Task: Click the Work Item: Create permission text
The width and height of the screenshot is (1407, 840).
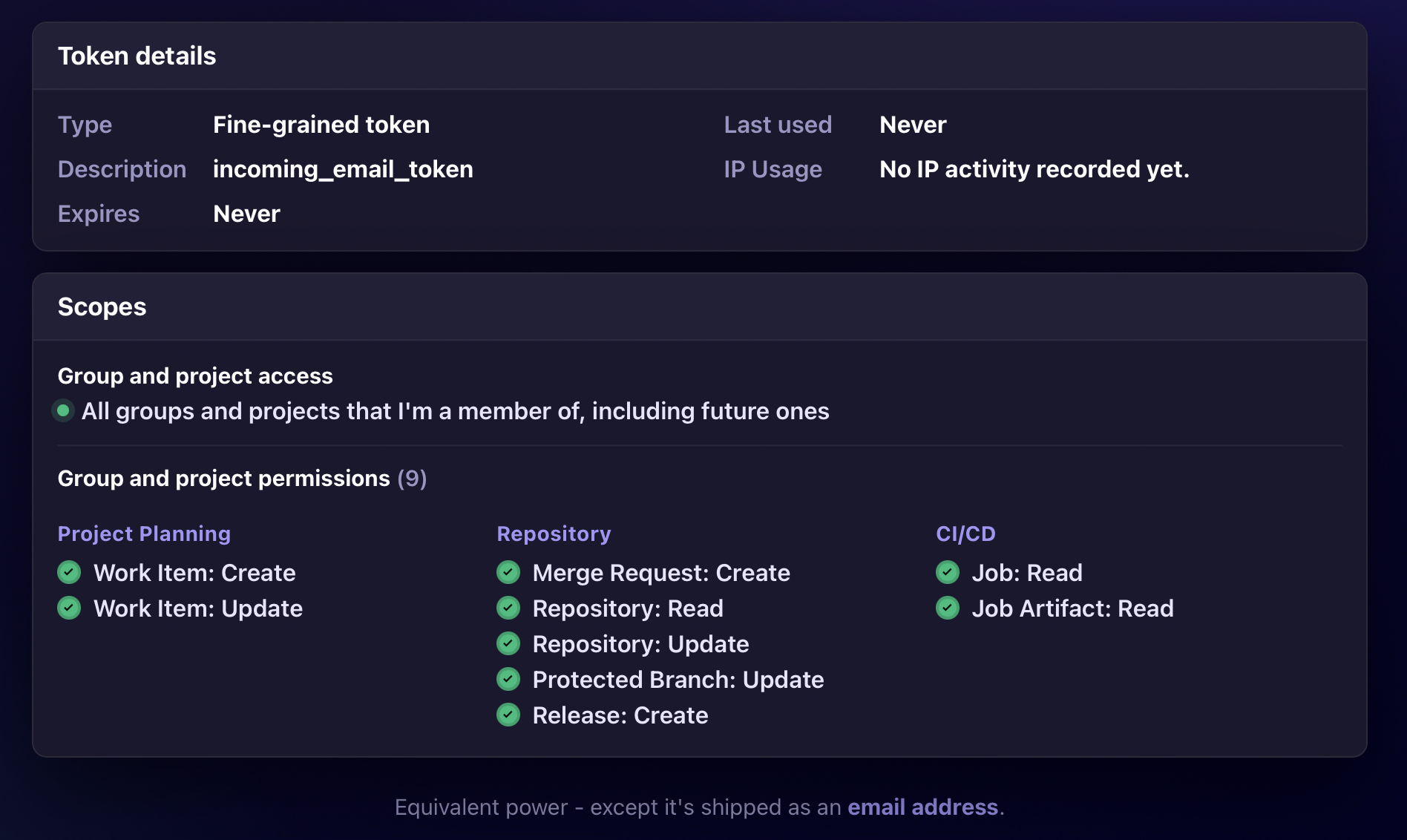Action: pyautogui.click(x=194, y=573)
